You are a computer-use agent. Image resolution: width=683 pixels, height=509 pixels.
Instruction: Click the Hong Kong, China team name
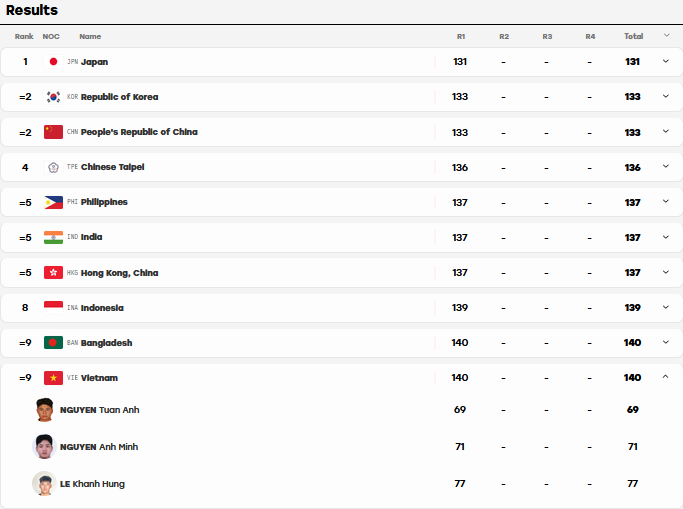pos(119,273)
